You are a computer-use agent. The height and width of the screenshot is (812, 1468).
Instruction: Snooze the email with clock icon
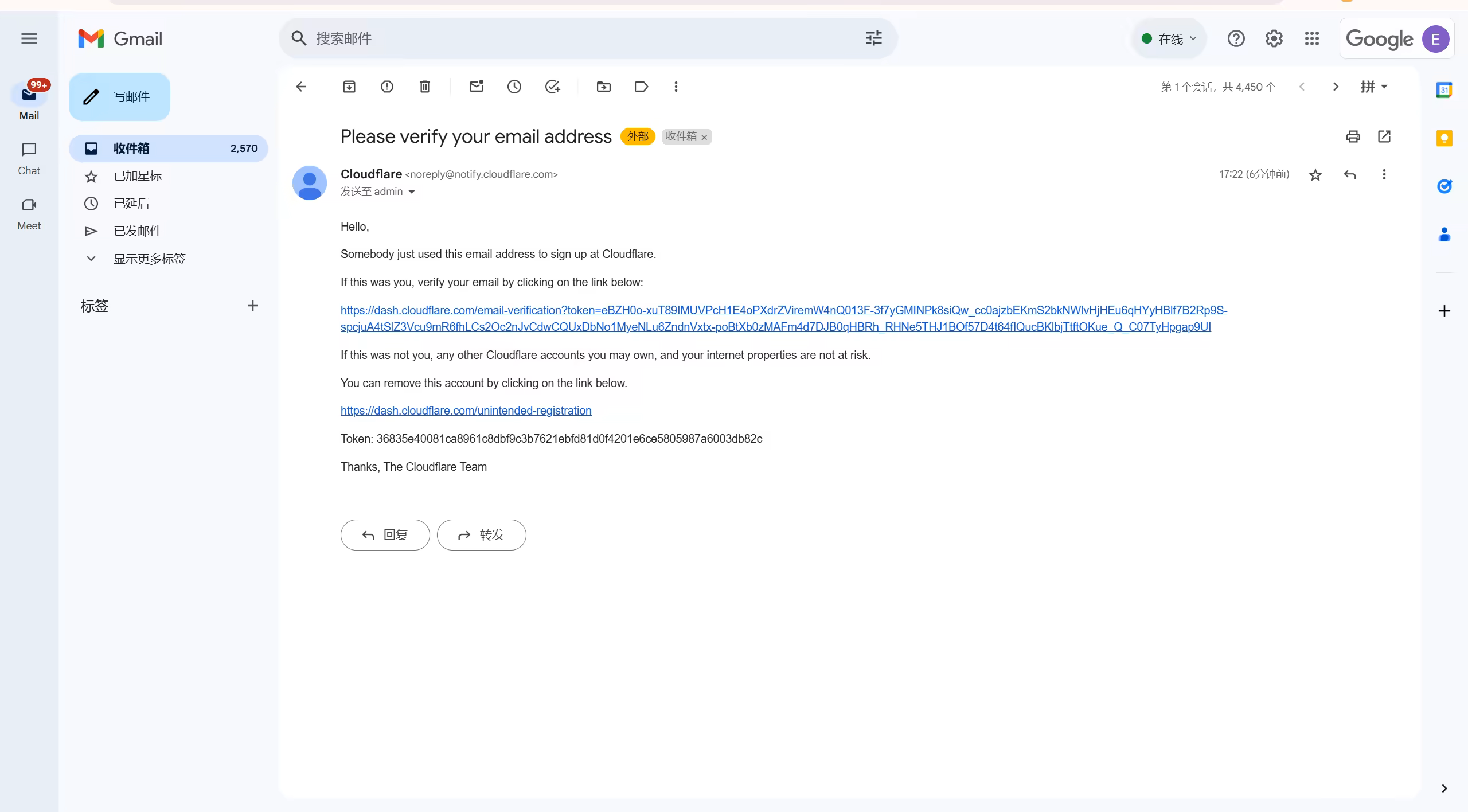[514, 87]
